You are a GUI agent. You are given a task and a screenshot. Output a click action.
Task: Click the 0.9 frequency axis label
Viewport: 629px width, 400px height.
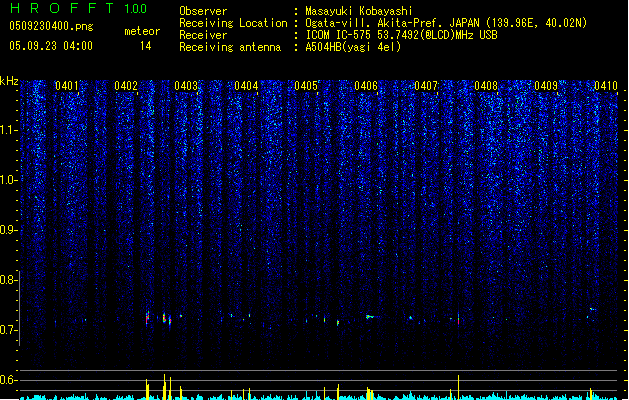click(x=9, y=230)
